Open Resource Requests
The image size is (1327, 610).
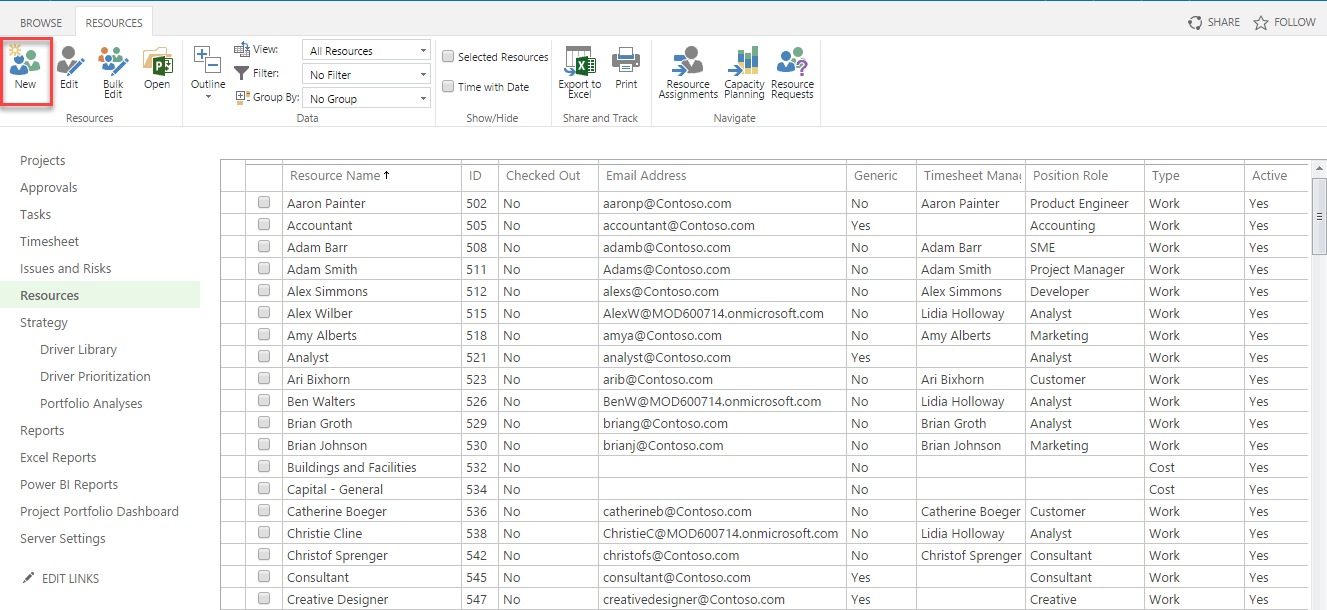(792, 74)
